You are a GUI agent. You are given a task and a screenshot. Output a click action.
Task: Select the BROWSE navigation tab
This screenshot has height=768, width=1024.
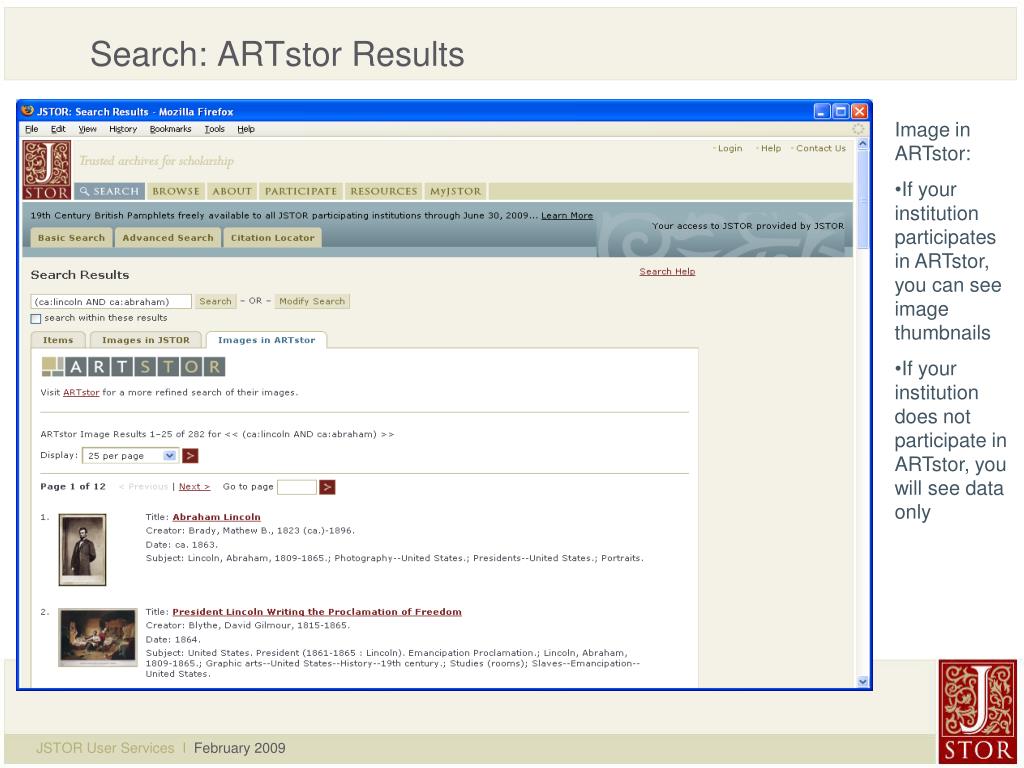click(x=176, y=191)
